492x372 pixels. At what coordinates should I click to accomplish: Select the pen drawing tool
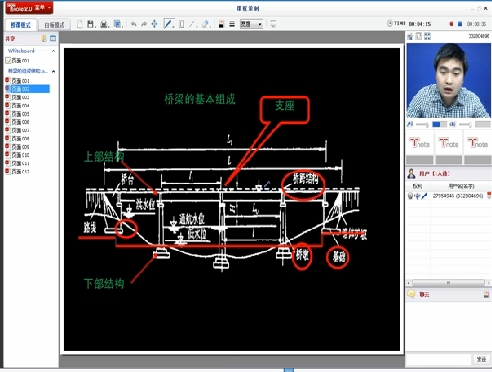click(x=168, y=24)
